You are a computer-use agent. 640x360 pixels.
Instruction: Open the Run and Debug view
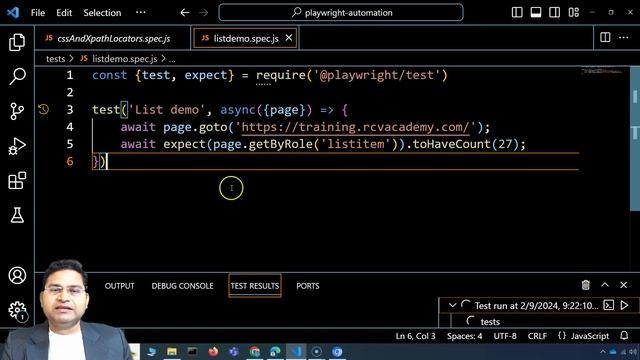[x=17, y=146]
